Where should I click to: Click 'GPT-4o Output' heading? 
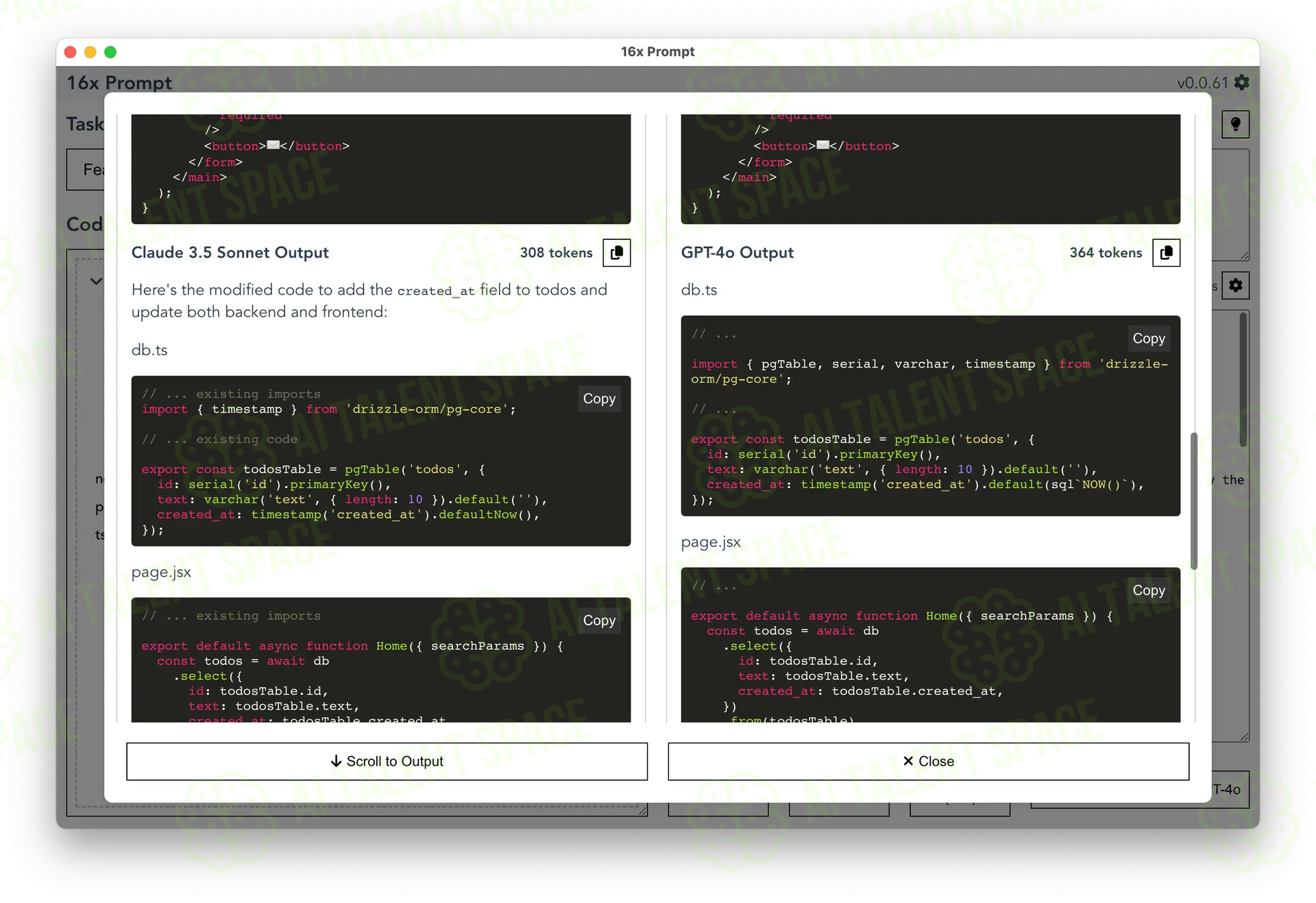pos(738,253)
